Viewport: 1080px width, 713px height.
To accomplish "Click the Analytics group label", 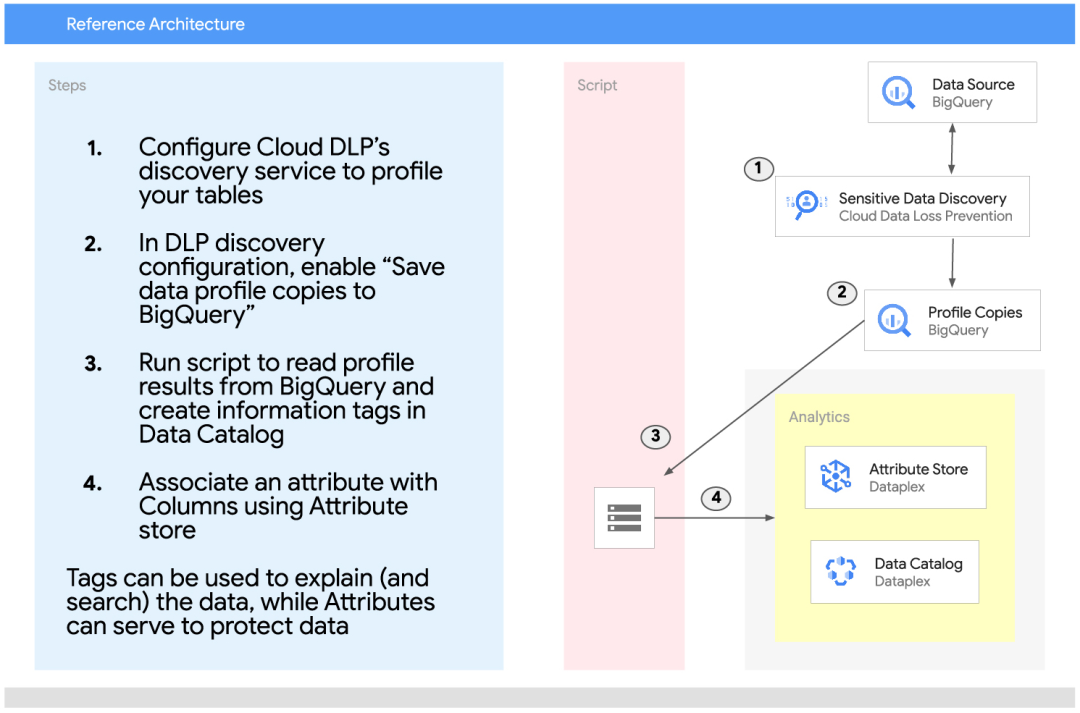I will tap(819, 417).
